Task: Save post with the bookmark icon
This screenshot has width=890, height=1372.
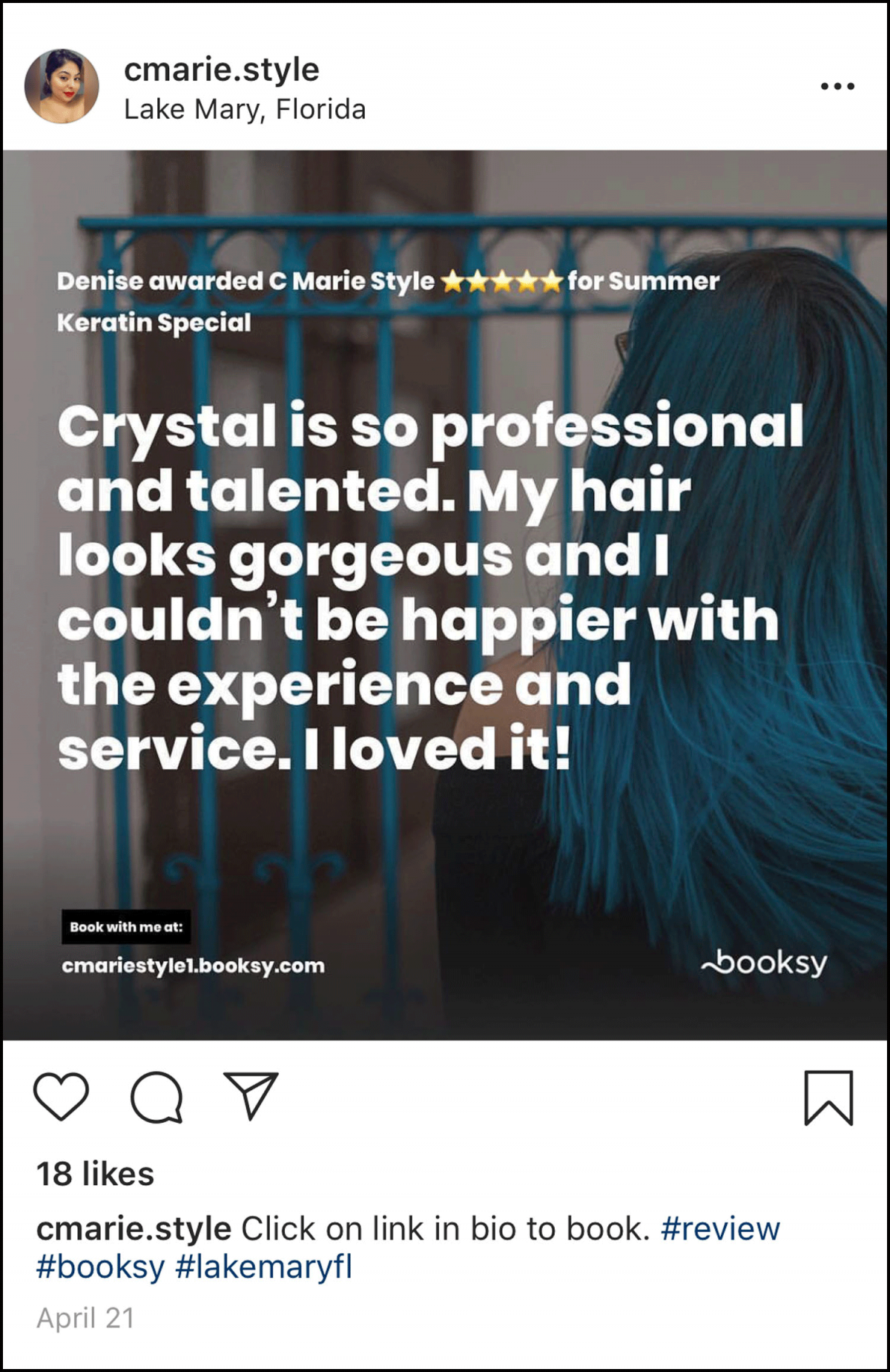Action: (x=828, y=1098)
